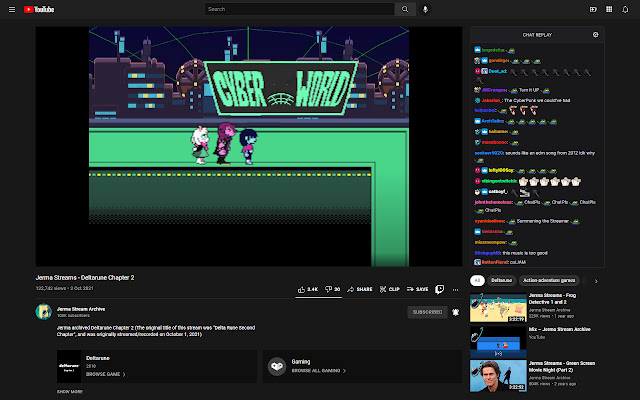
Task: Click the Twitch chat extension icon
Action: [x=440, y=289]
